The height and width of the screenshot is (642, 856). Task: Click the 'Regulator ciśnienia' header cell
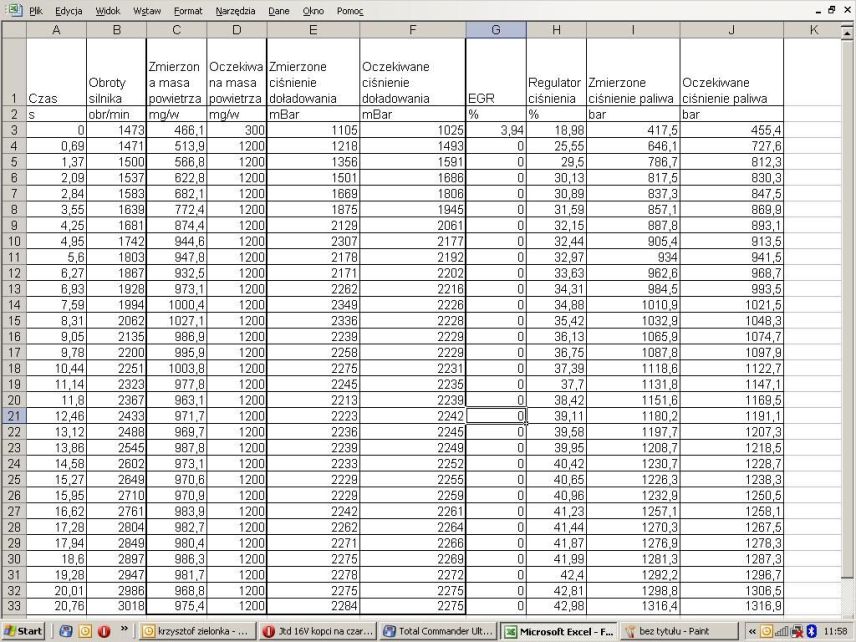[556, 72]
